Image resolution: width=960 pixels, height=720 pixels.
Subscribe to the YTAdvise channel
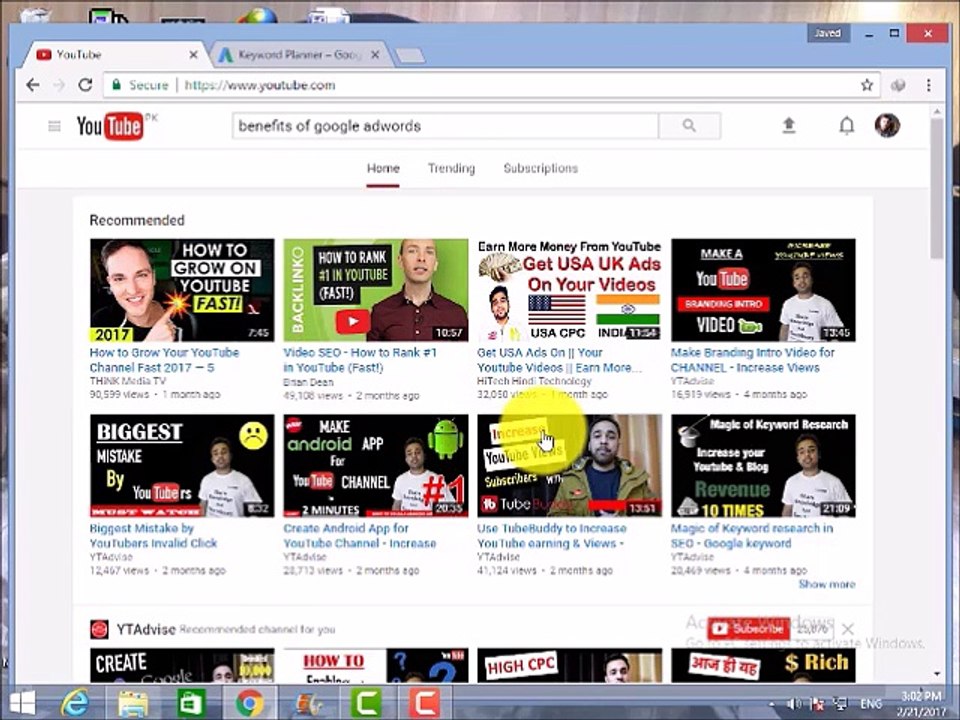pyautogui.click(x=748, y=629)
